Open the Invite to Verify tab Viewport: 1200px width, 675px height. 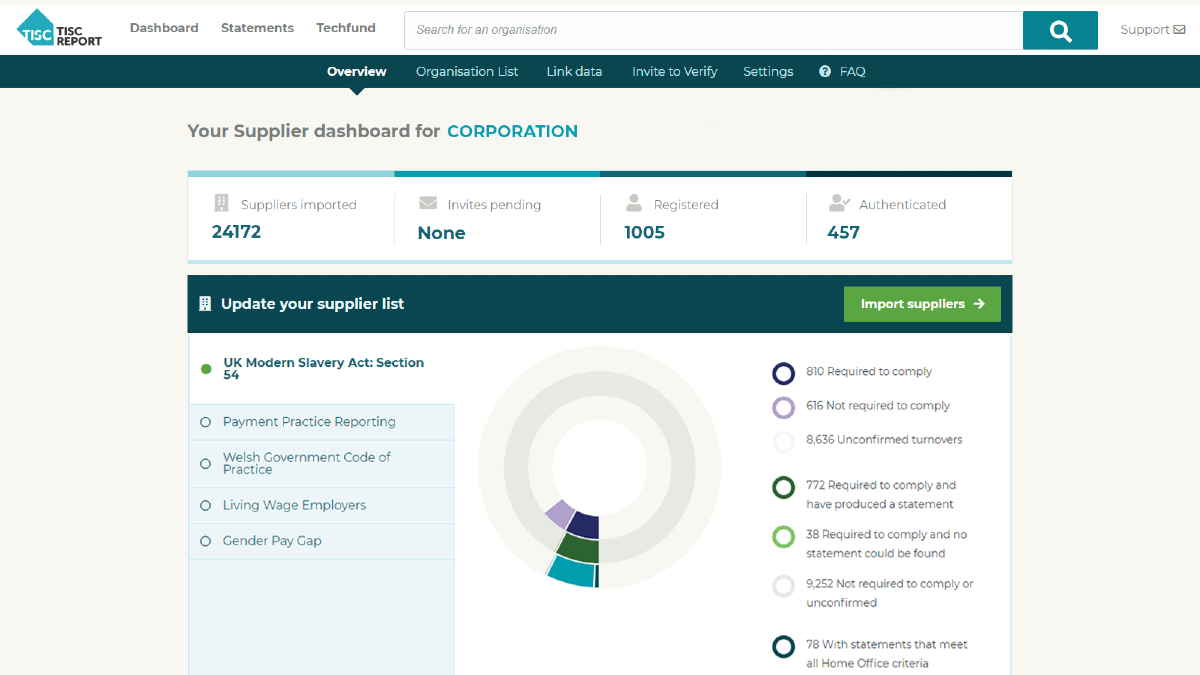(x=674, y=71)
